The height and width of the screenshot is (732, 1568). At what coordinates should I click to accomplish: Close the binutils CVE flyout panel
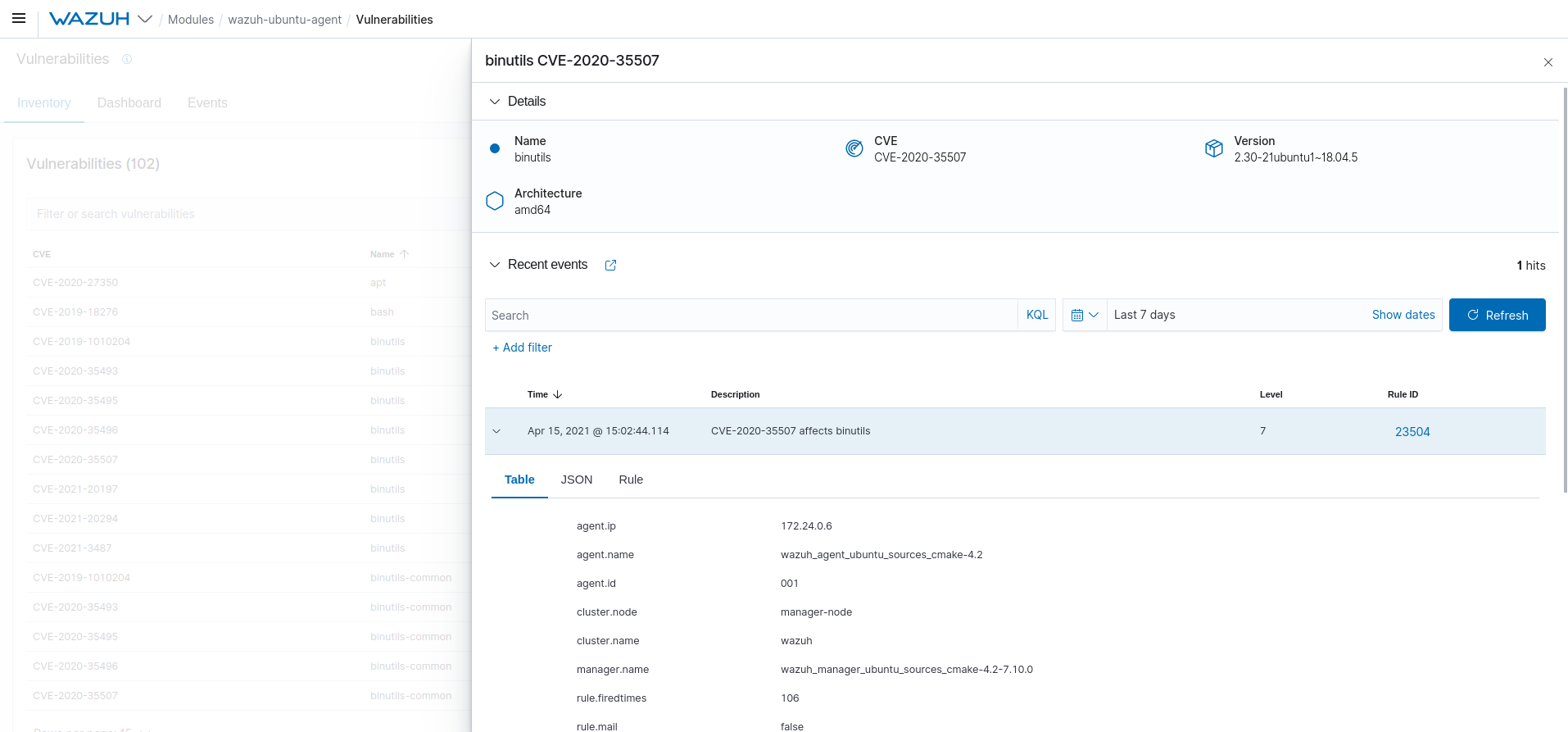(1548, 62)
